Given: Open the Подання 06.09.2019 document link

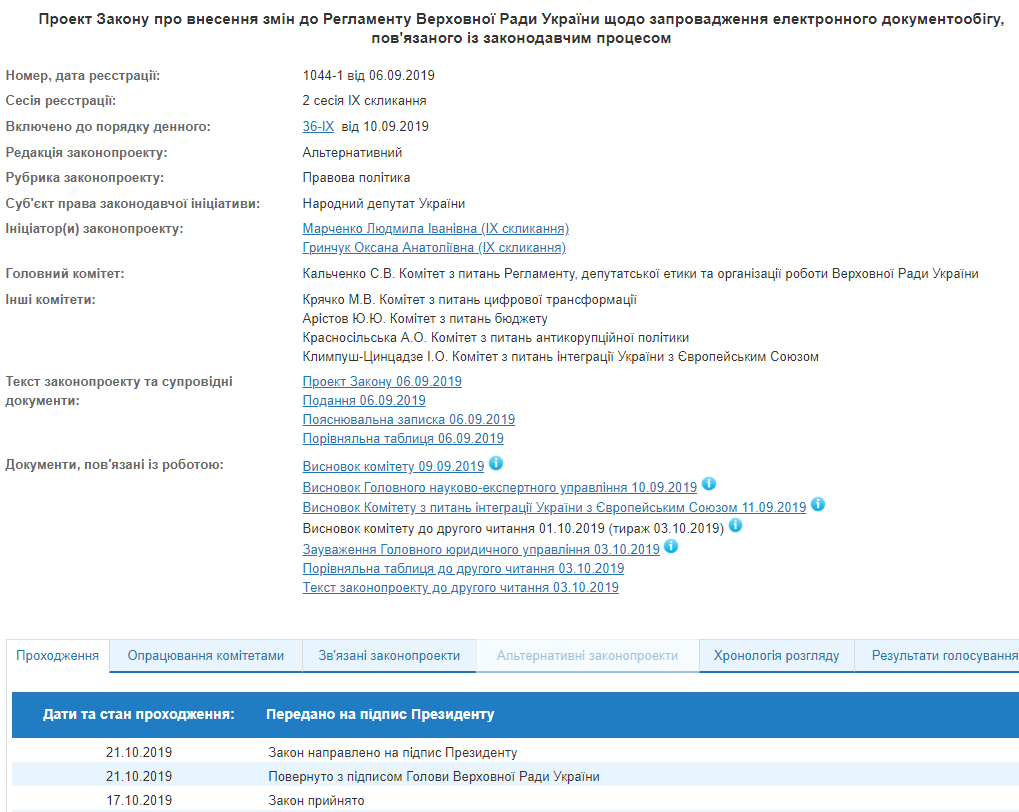Looking at the screenshot, I should (x=363, y=400).
